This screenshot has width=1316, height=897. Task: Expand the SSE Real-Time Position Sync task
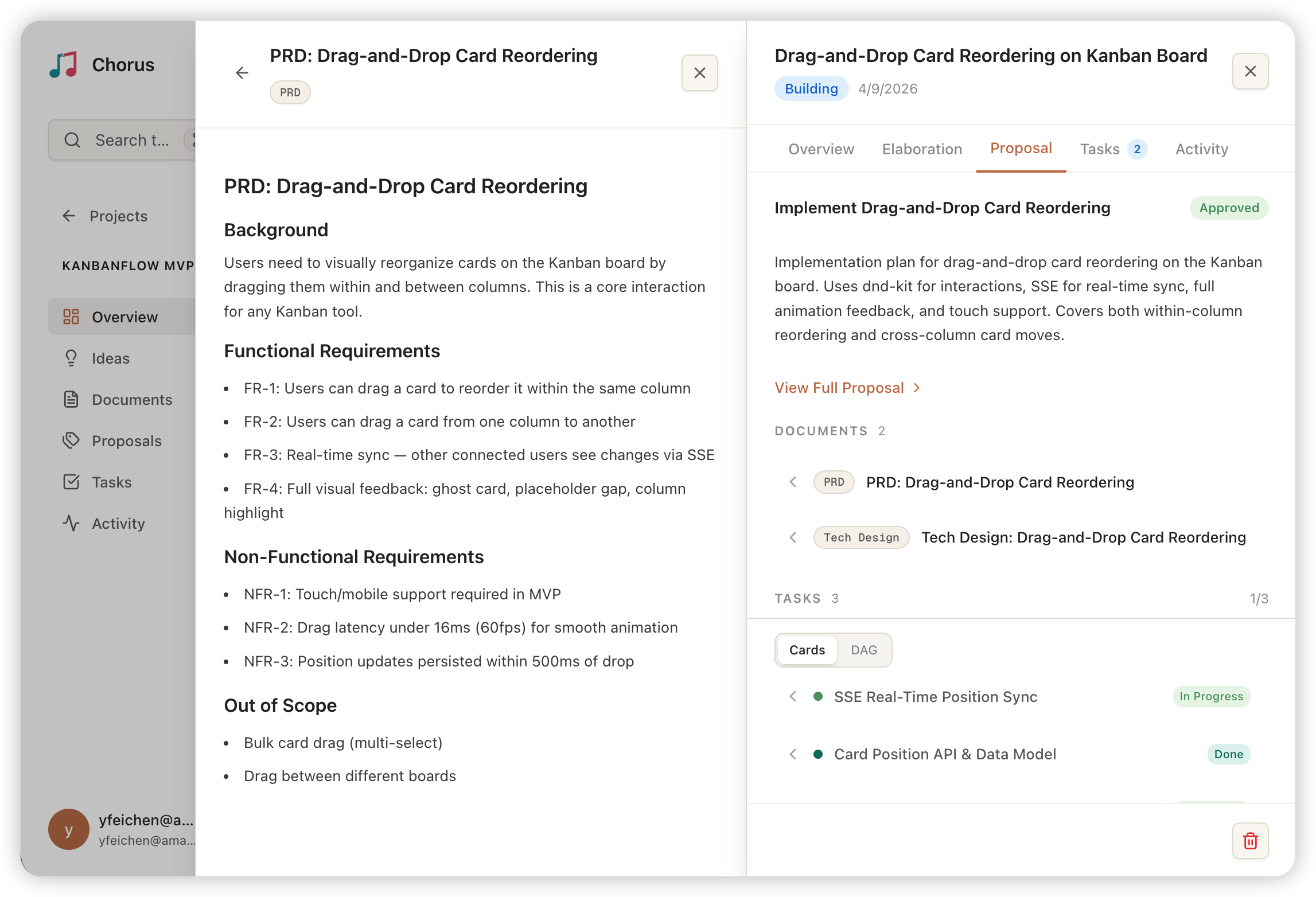click(793, 697)
